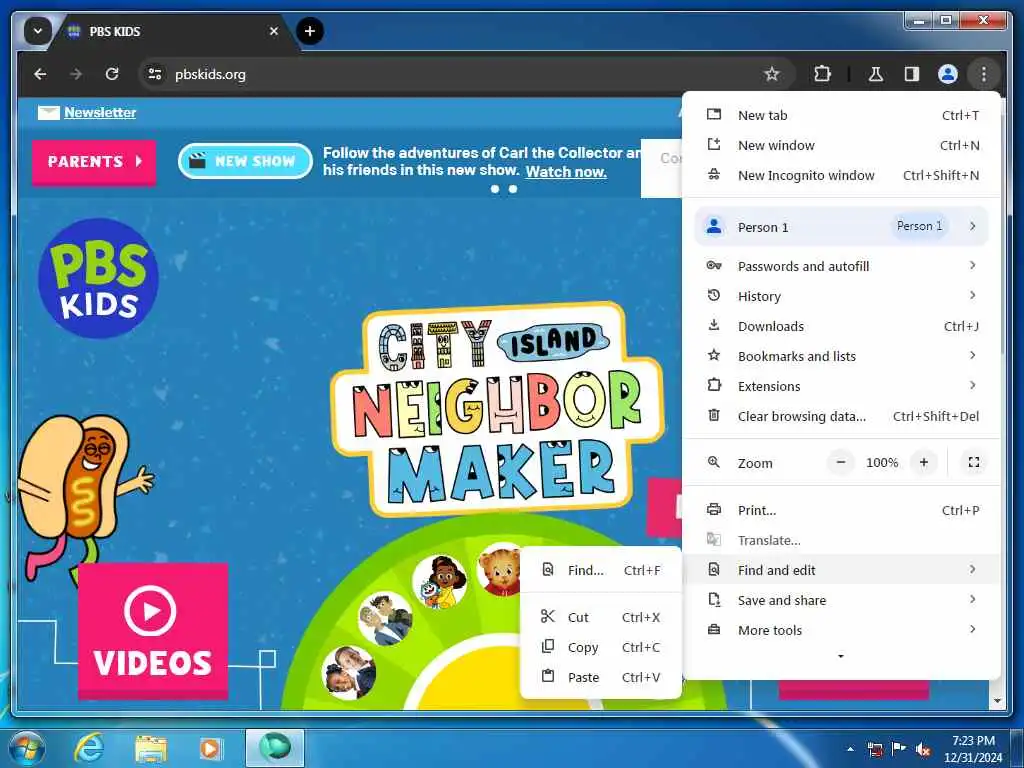Expand Passwords and autofill submenu
Viewport: 1024px width, 768px height.
(841, 266)
